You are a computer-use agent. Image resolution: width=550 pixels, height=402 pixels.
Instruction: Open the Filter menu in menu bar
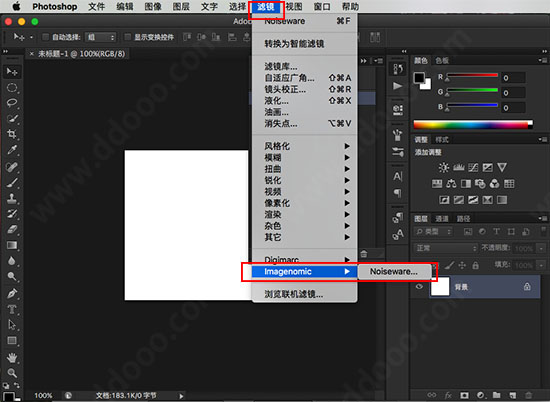pyautogui.click(x=266, y=7)
